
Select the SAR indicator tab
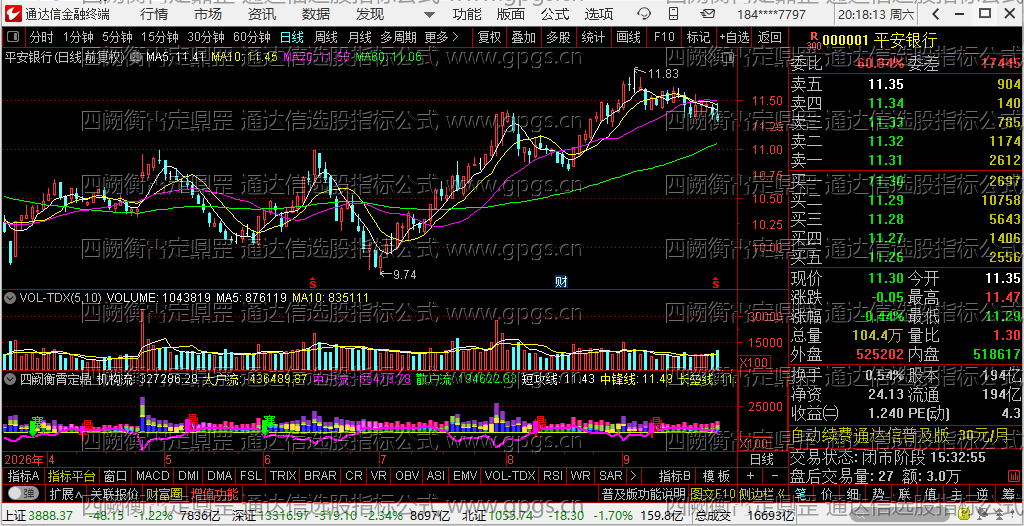pyautogui.click(x=611, y=475)
